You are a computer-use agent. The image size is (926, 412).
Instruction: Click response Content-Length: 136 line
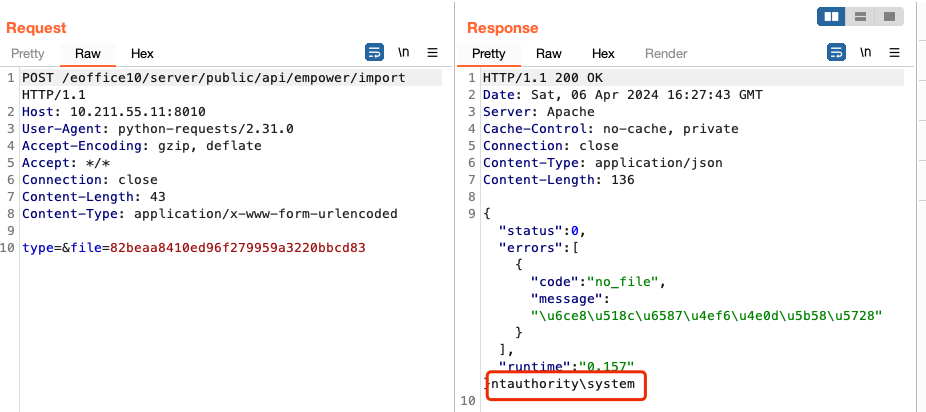tap(559, 179)
